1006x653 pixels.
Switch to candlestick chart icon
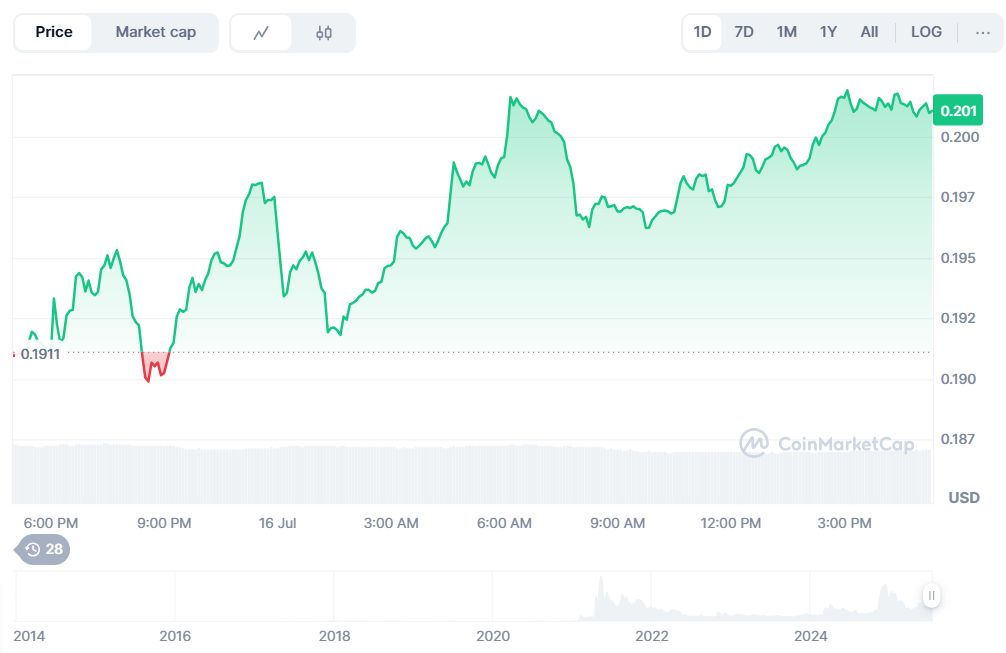(x=323, y=33)
